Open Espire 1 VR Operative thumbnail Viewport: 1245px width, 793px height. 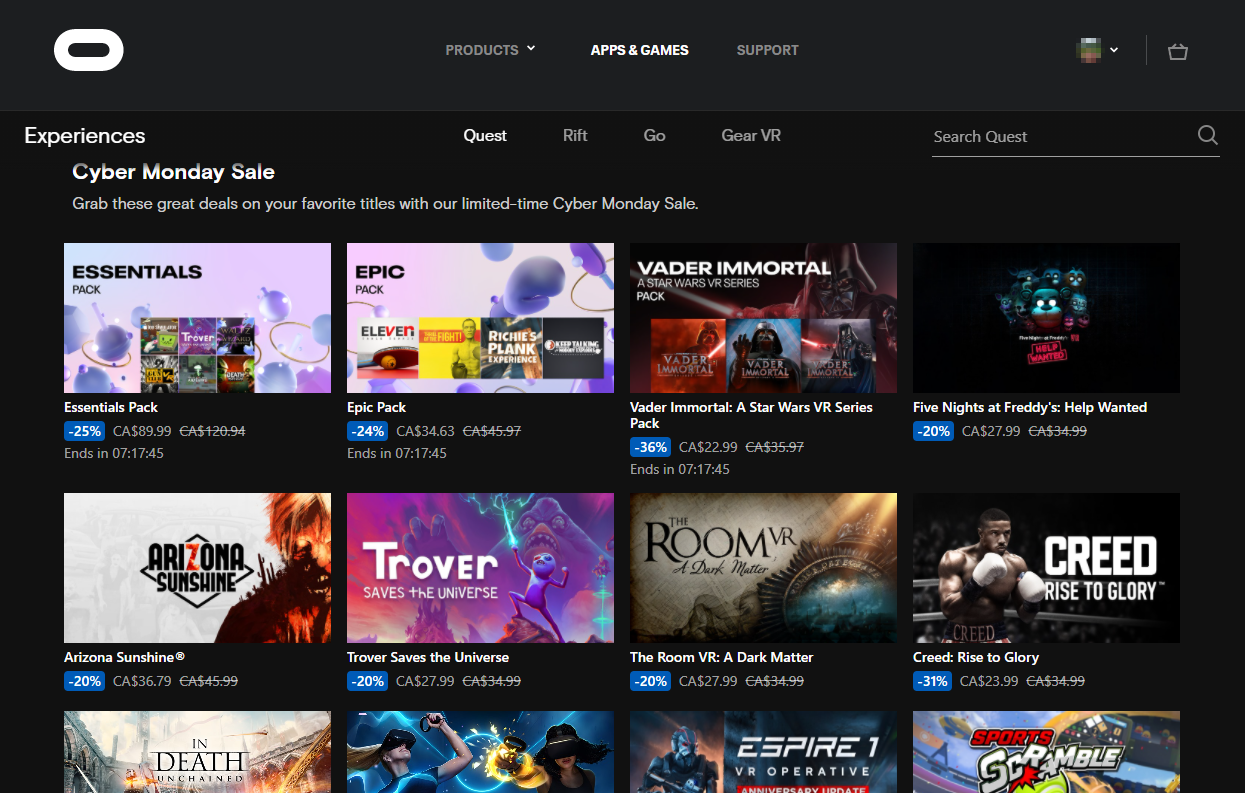763,752
